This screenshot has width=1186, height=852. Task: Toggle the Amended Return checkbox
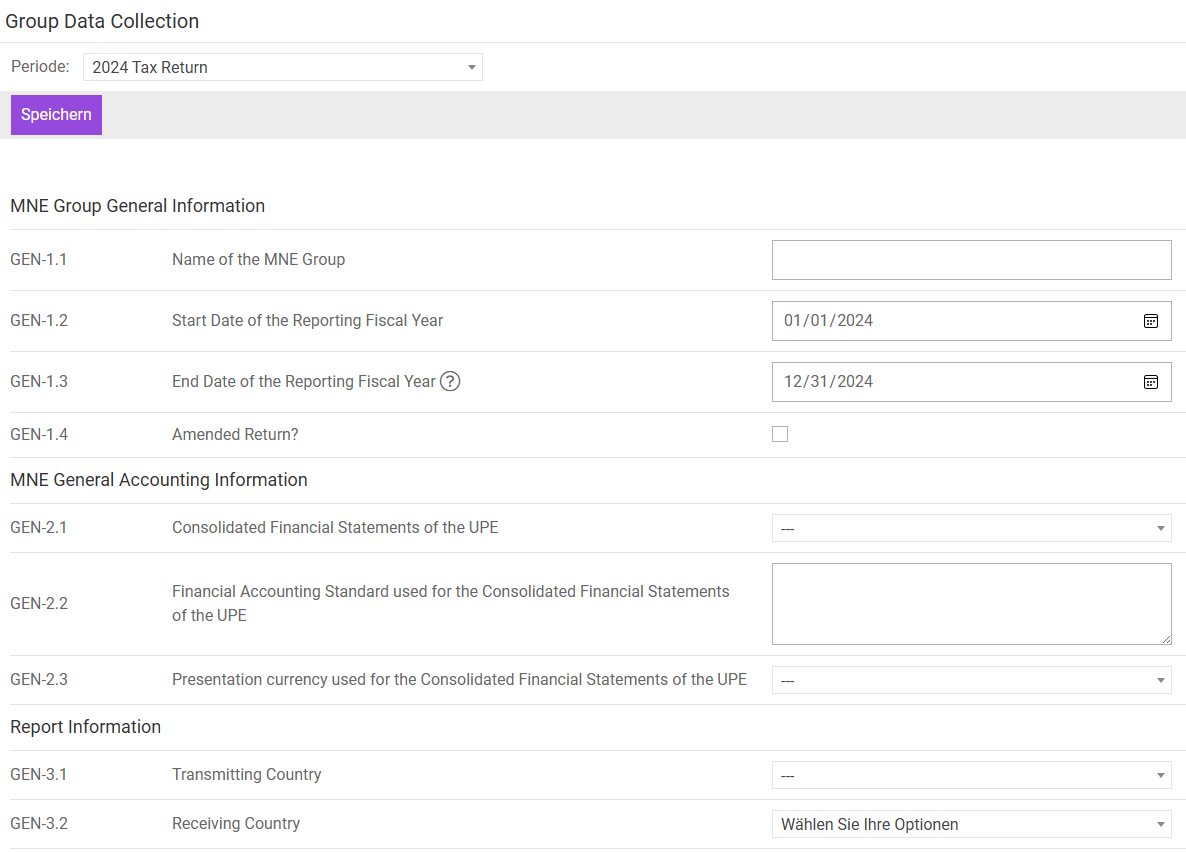(780, 434)
